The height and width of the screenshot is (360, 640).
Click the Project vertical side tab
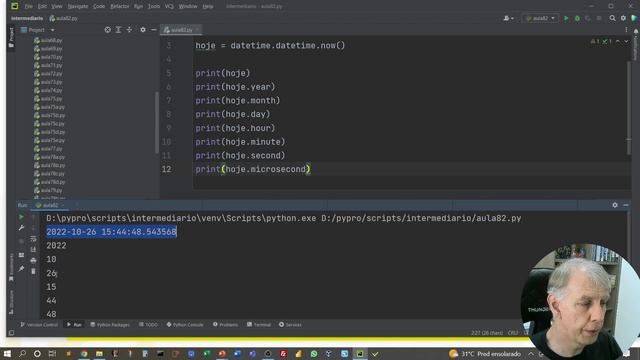[11, 38]
